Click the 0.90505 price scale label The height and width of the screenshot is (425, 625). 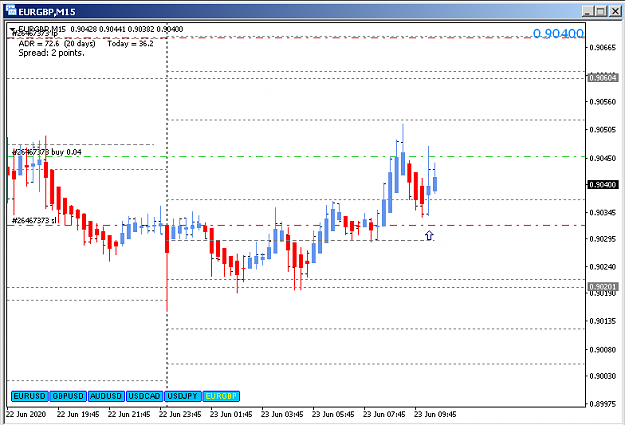tap(603, 130)
